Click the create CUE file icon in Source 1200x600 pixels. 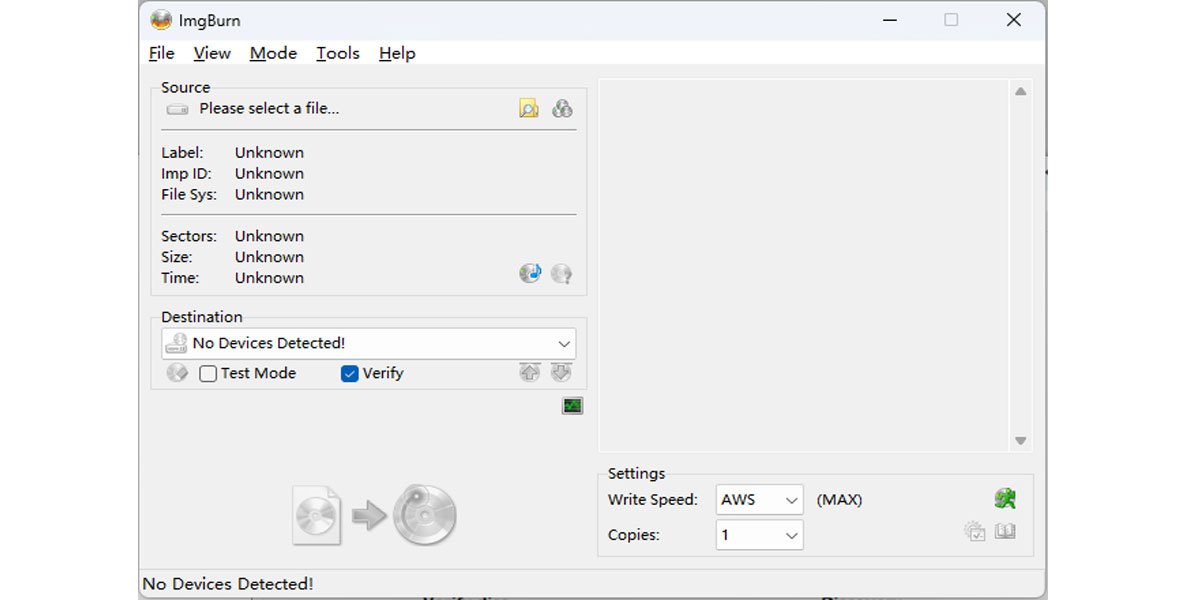(562, 108)
